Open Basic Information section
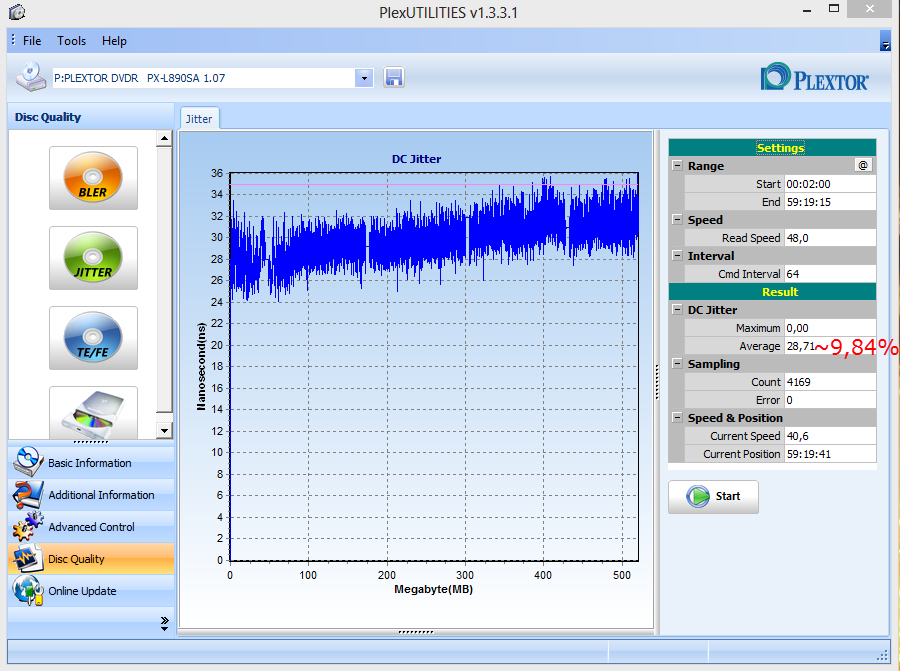This screenshot has height=671, width=900. [x=91, y=463]
